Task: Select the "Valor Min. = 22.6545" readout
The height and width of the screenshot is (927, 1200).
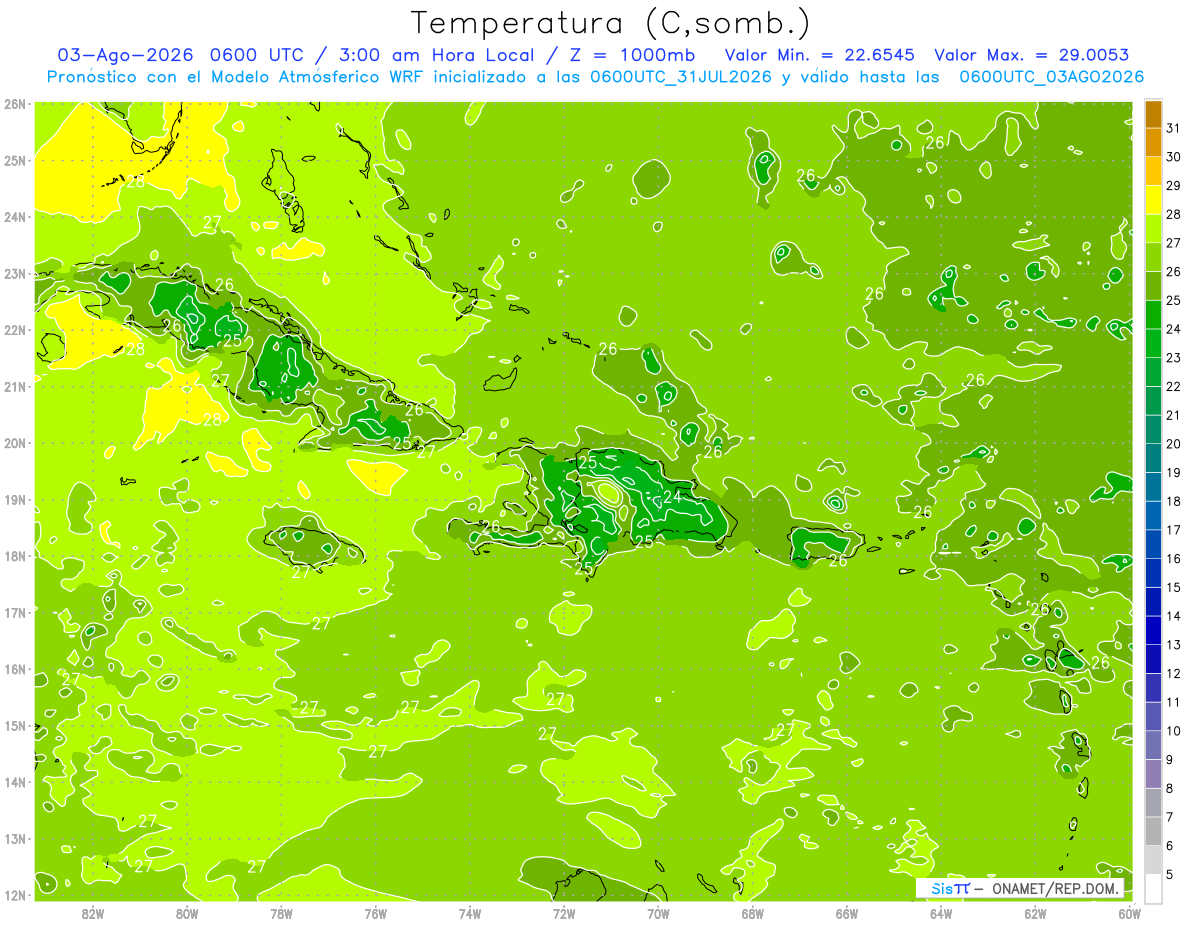Action: tap(820, 55)
